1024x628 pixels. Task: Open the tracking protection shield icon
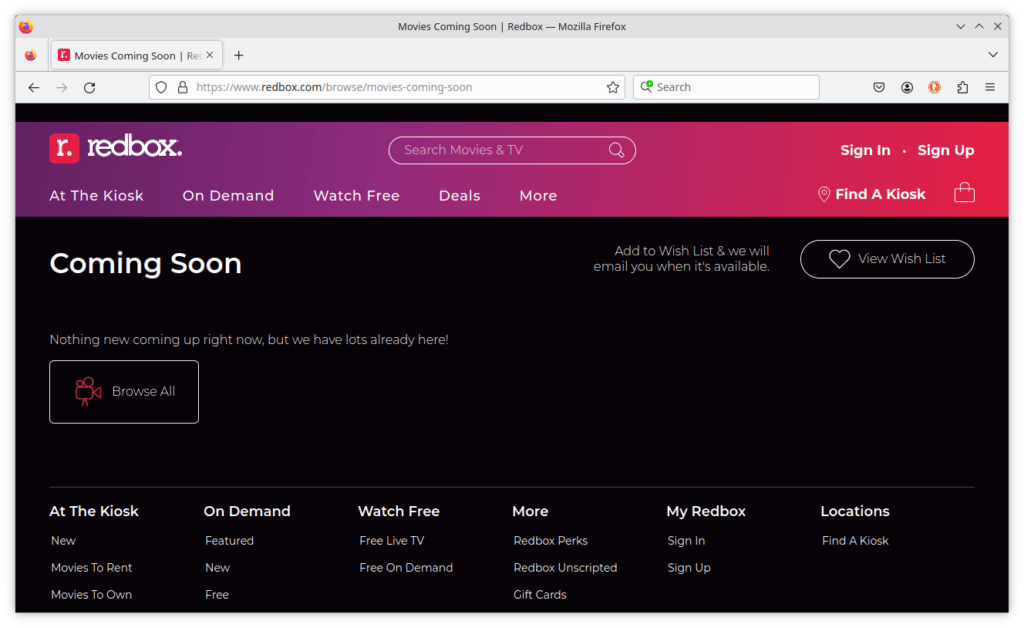point(161,87)
